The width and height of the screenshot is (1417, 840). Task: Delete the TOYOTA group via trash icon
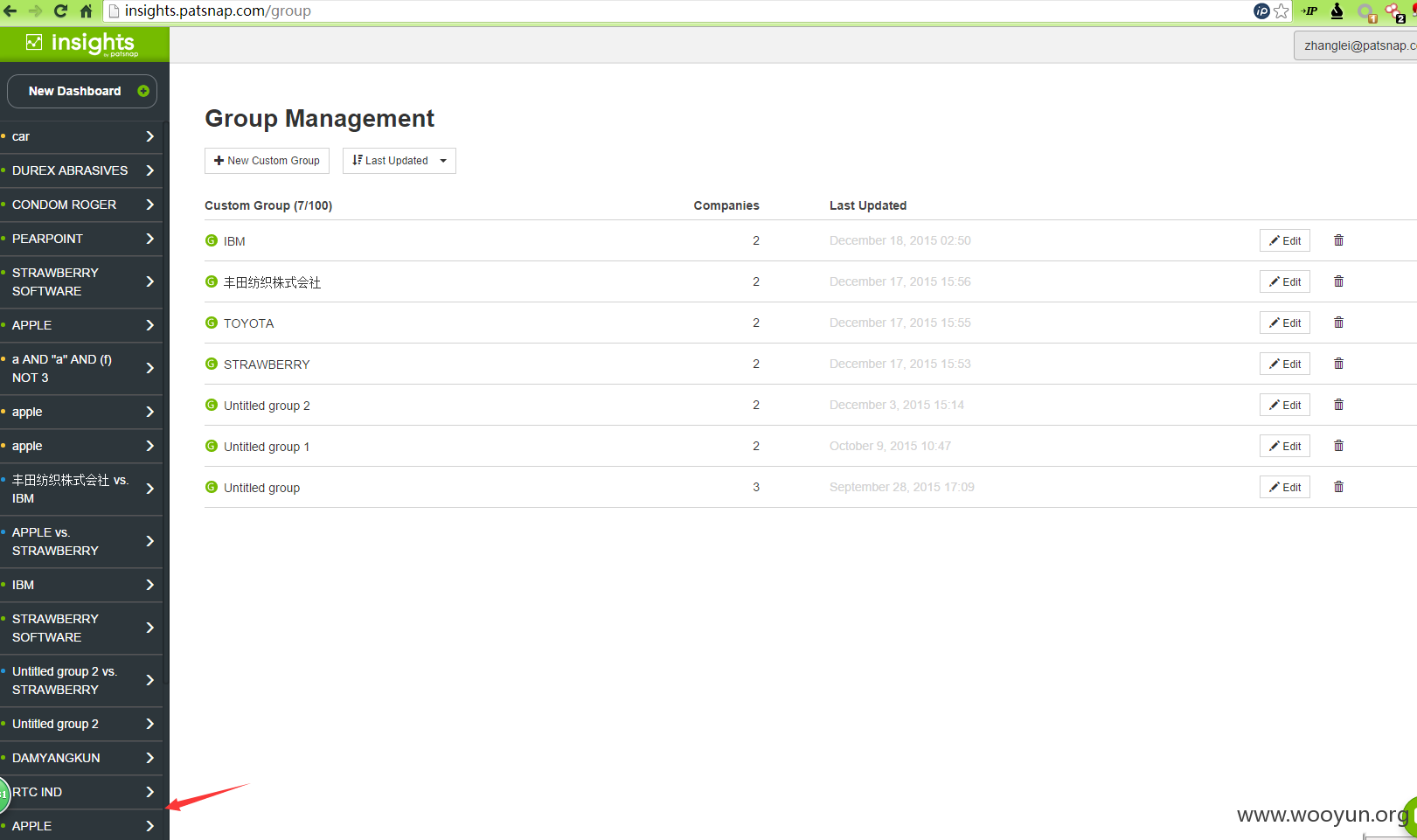point(1338,323)
